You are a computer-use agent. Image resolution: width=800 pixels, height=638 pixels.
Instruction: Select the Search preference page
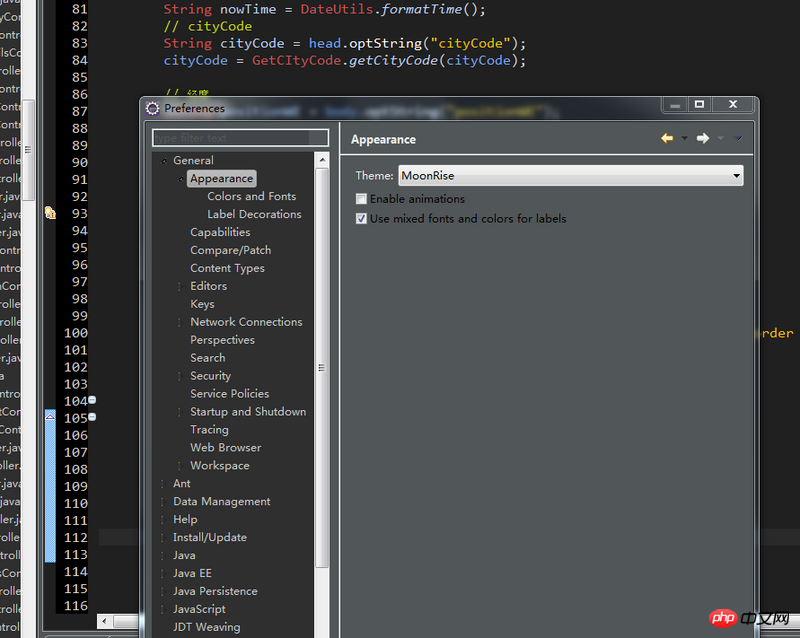click(x=208, y=358)
